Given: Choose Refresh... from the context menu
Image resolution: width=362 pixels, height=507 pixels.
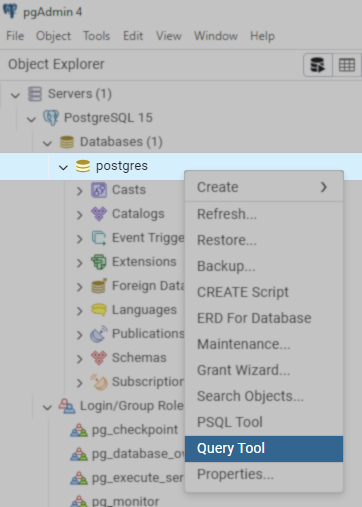Looking at the screenshot, I should coord(264,214).
